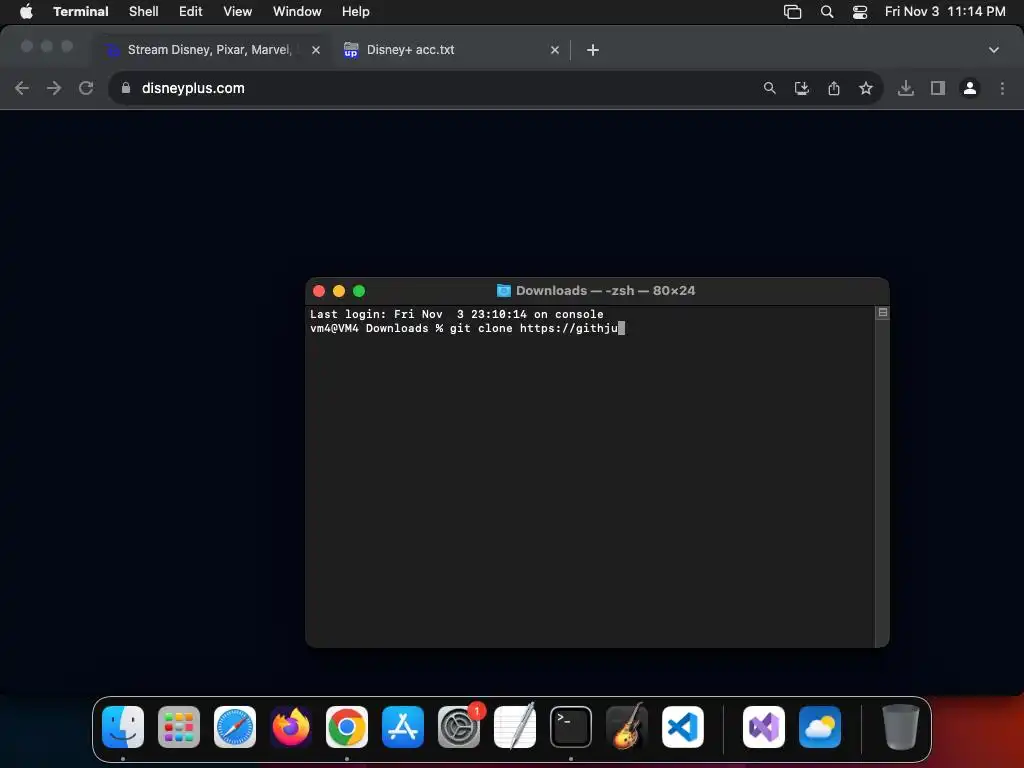The width and height of the screenshot is (1024, 768).
Task: Go back in Chrome
Action: [x=22, y=88]
